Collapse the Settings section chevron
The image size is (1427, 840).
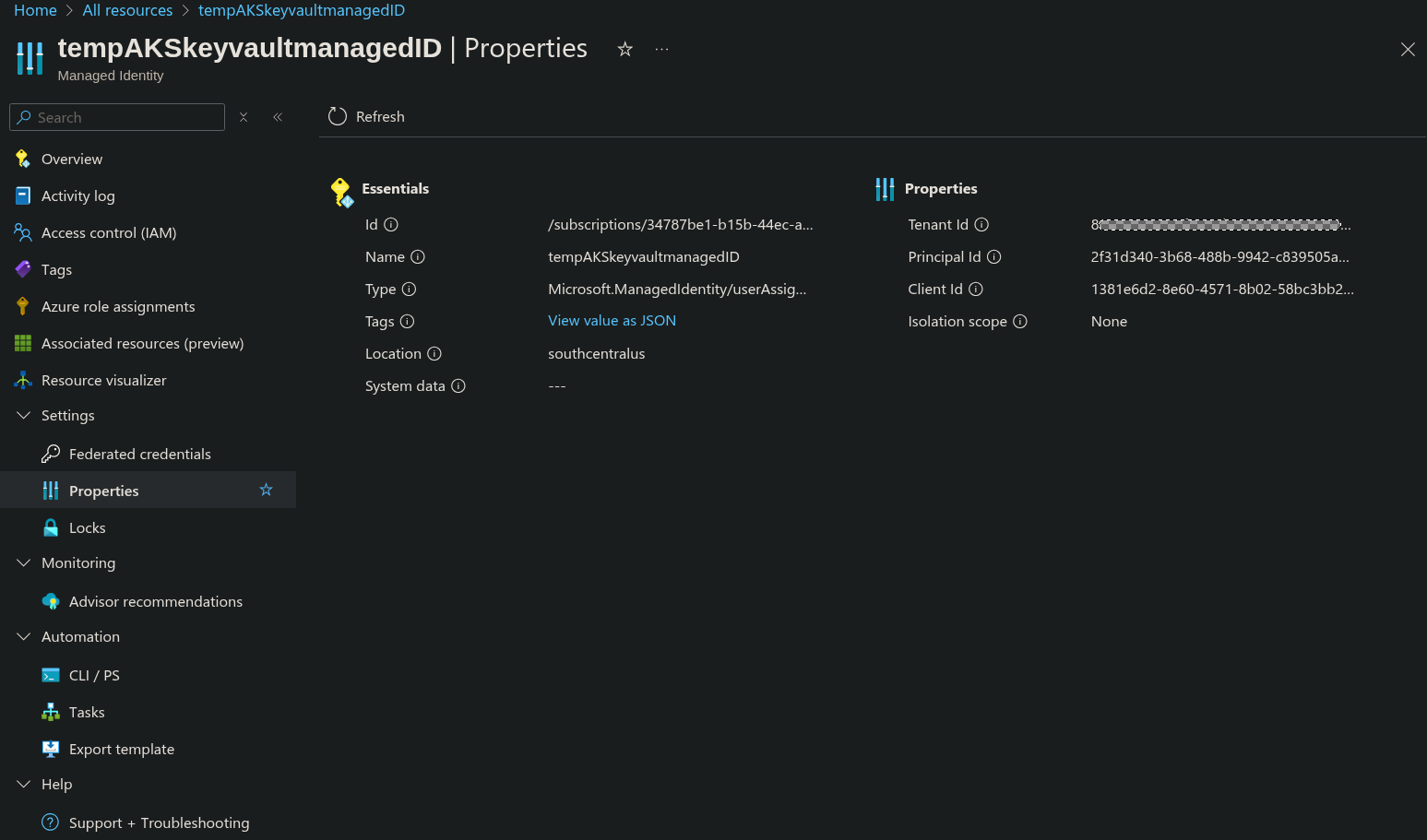[x=24, y=415]
